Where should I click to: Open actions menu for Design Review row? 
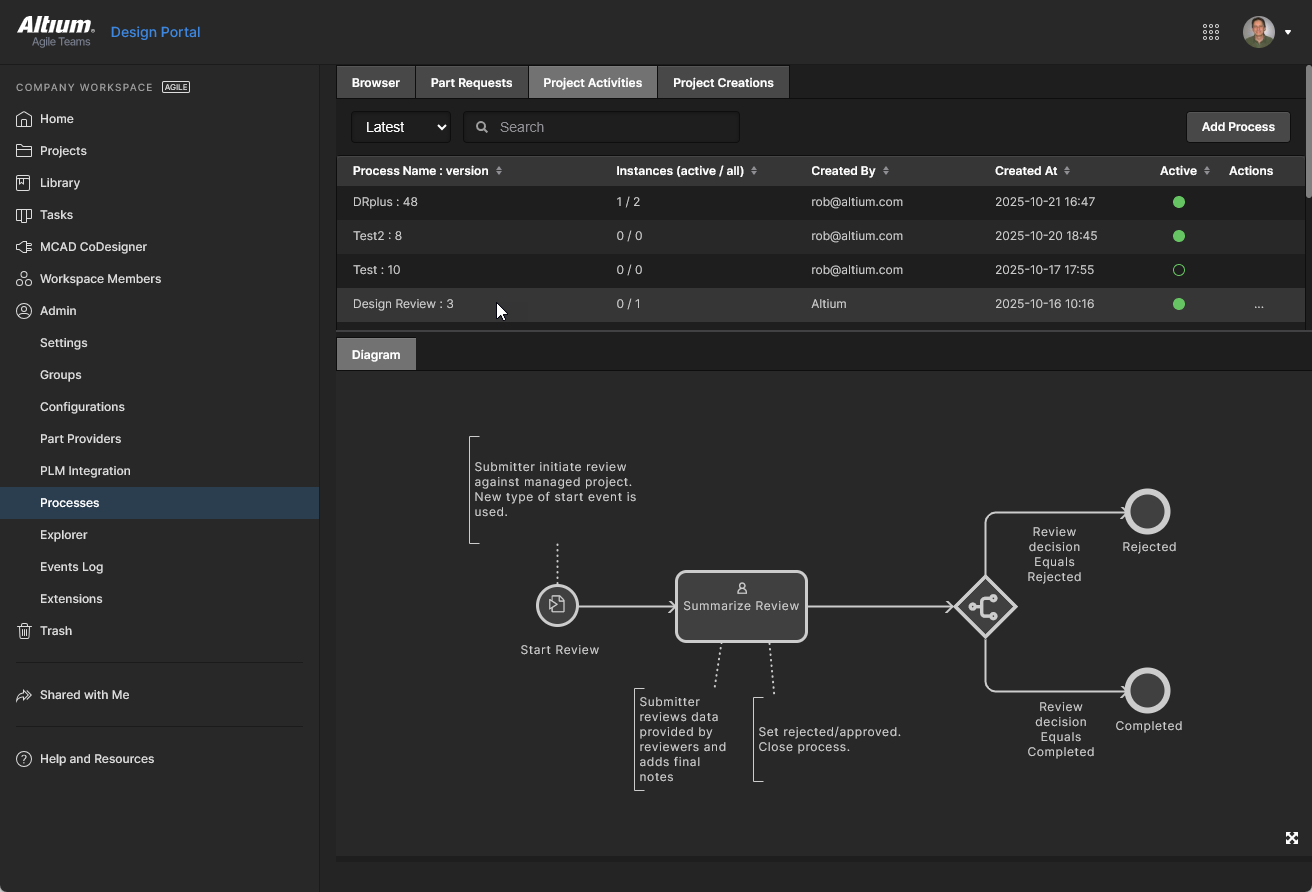pos(1258,304)
